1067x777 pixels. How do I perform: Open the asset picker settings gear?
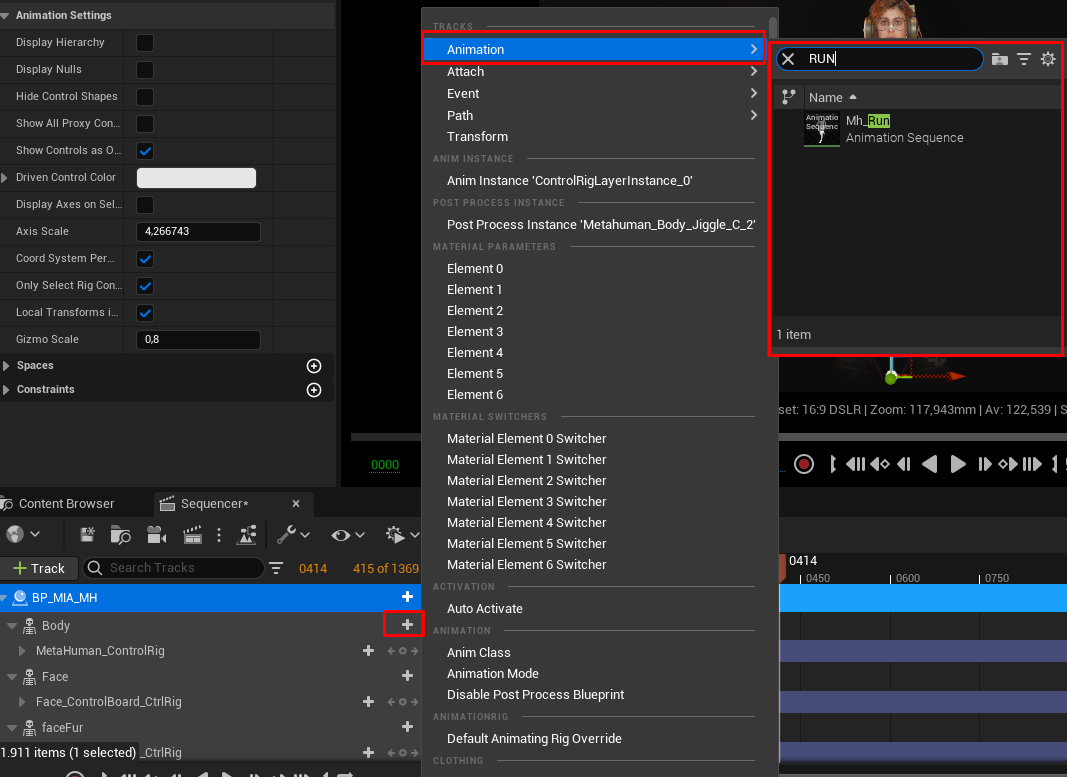(x=1048, y=59)
